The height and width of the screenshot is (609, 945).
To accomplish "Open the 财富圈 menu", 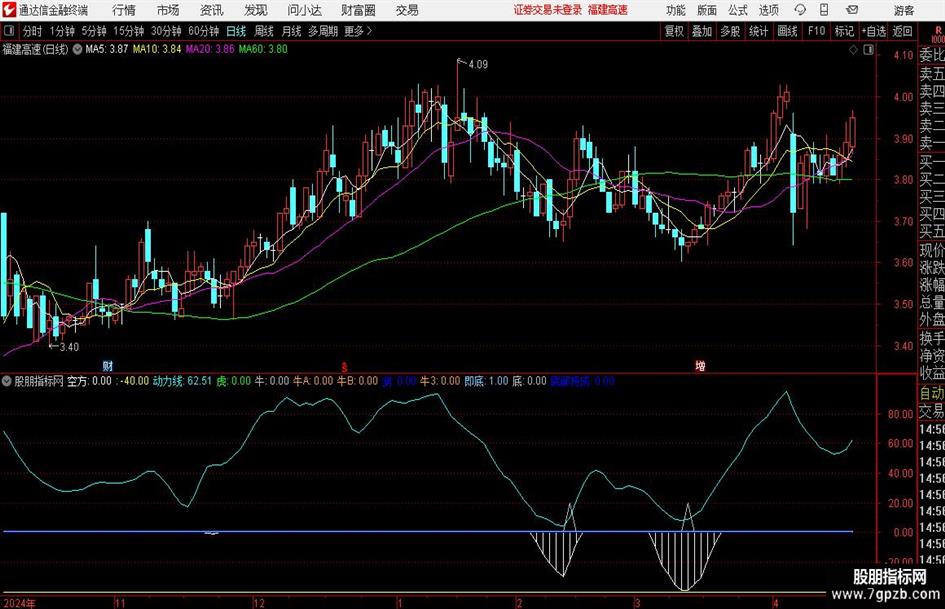I will point(358,10).
